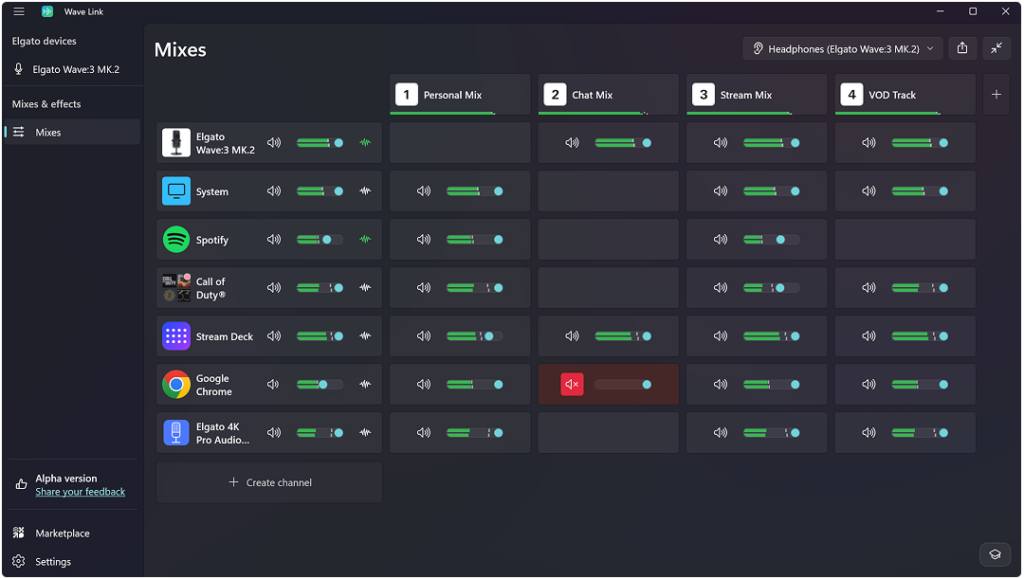Follow the Share your feedback link
This screenshot has width=1024, height=579.
pyautogui.click(x=80, y=492)
